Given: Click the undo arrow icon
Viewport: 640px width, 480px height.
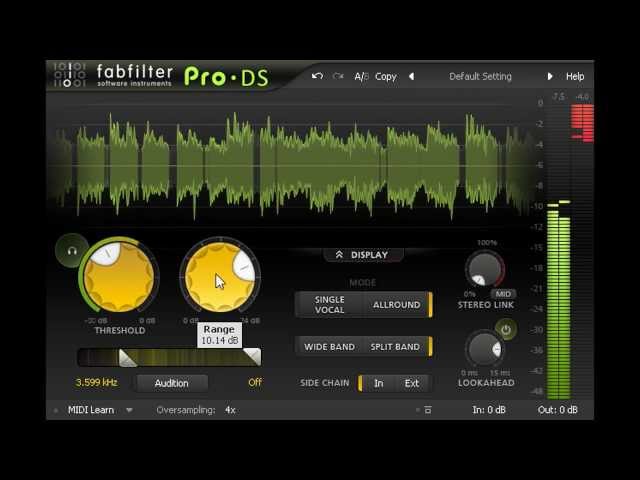Looking at the screenshot, I should pyautogui.click(x=317, y=76).
